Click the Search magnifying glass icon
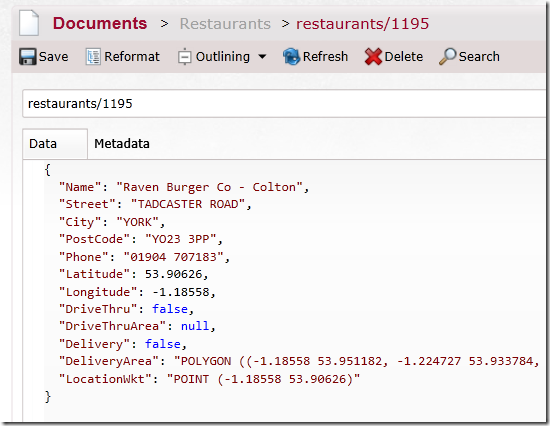The height and width of the screenshot is (426, 550). [448, 56]
